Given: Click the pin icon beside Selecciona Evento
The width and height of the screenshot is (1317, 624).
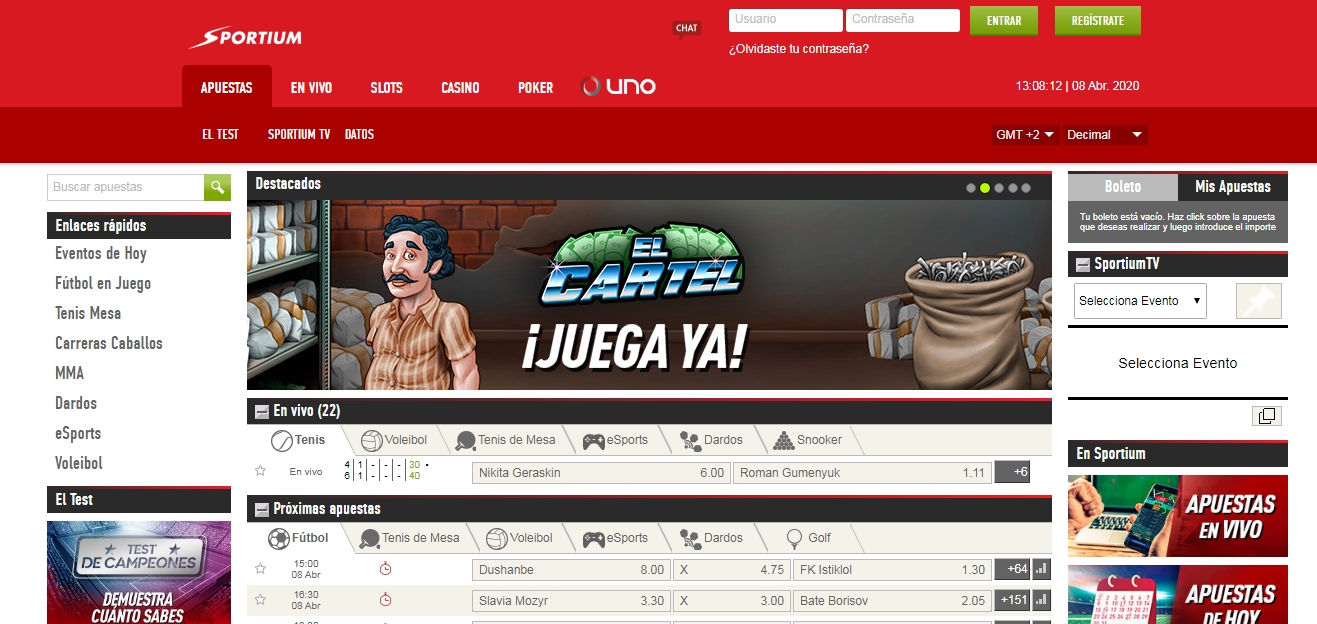Looking at the screenshot, I should pyautogui.click(x=1258, y=301).
